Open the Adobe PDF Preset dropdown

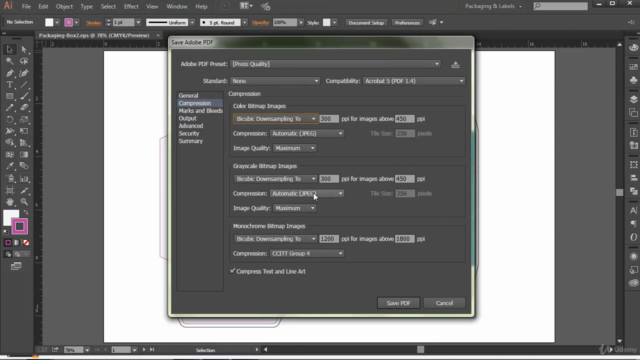coord(336,64)
